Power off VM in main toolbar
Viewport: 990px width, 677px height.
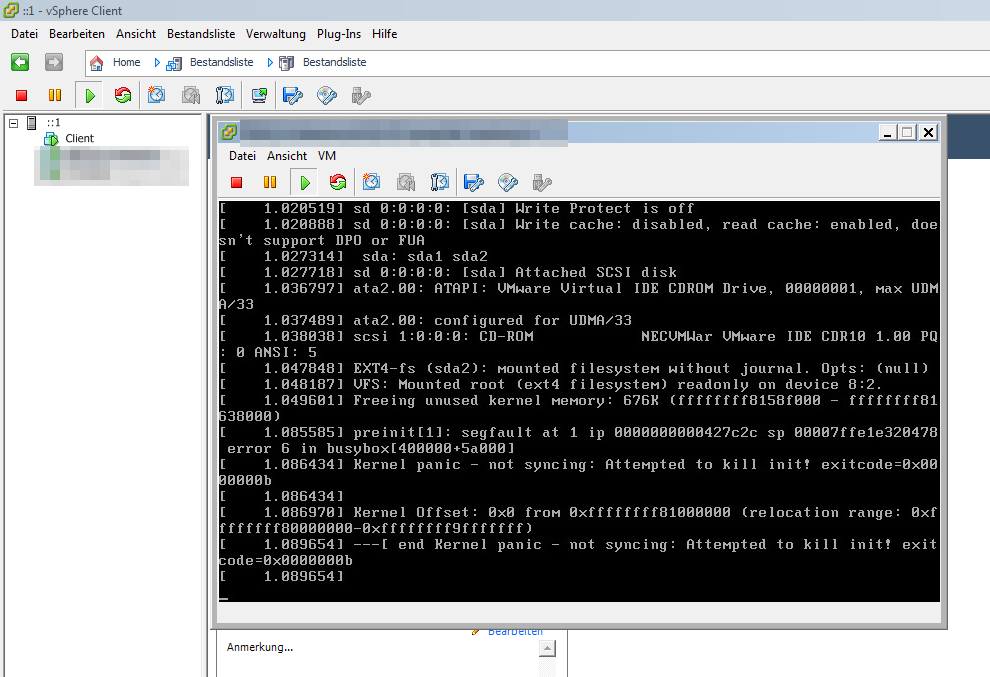pyautogui.click(x=21, y=95)
